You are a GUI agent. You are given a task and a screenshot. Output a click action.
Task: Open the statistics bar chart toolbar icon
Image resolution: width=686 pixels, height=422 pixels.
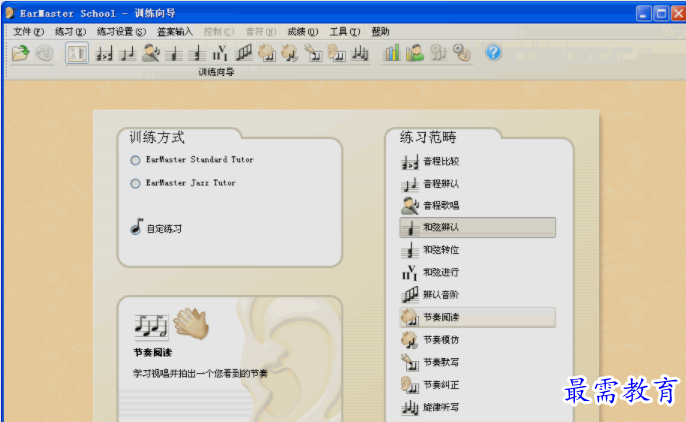click(392, 53)
